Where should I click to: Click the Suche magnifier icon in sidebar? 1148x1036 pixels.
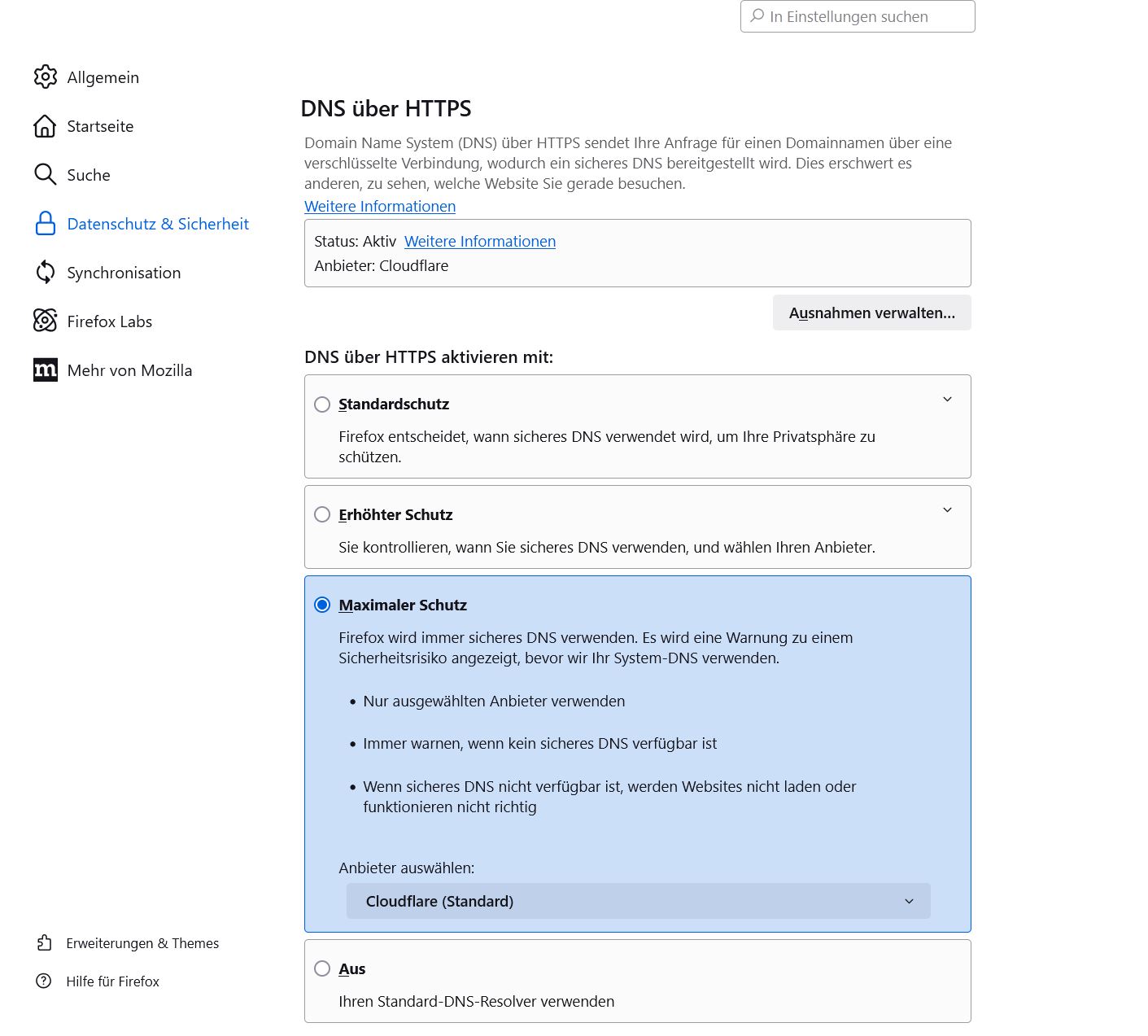(45, 175)
